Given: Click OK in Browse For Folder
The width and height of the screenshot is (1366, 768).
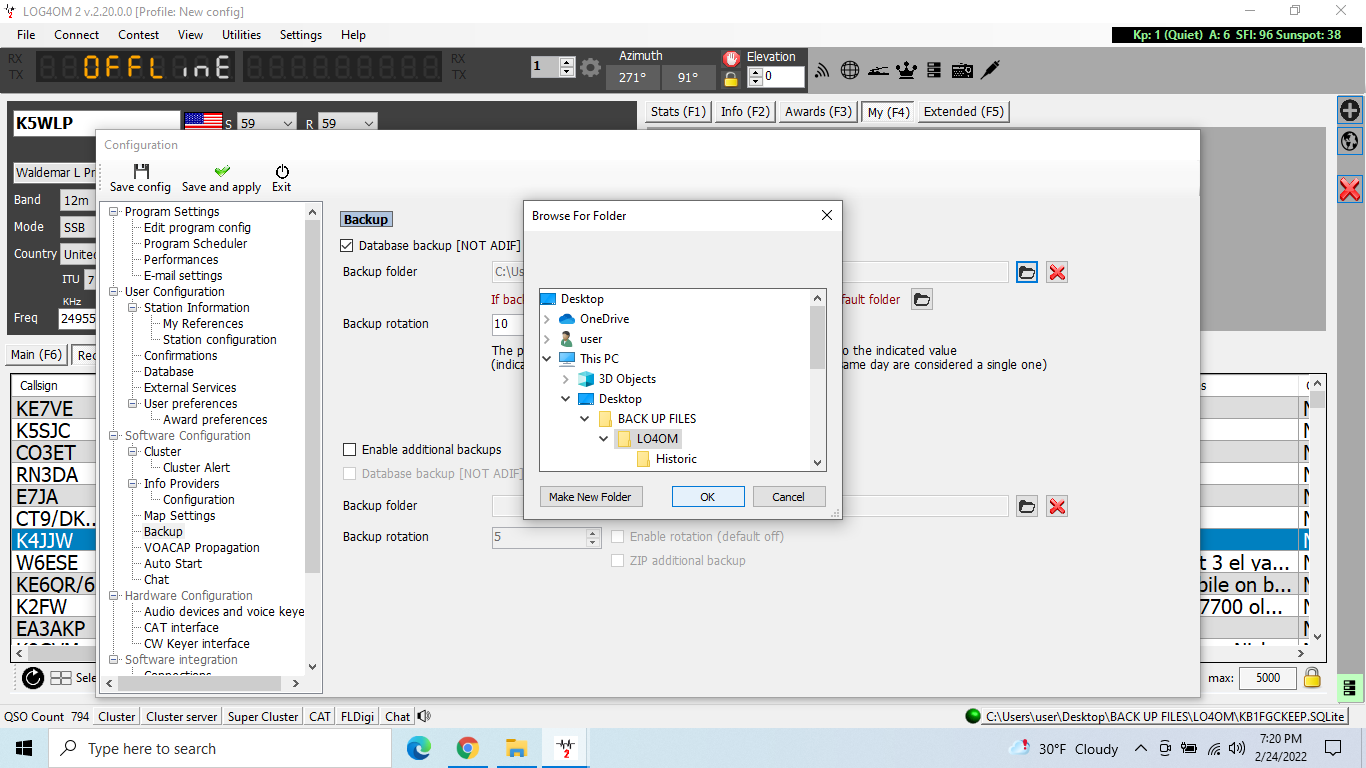Looking at the screenshot, I should (708, 497).
